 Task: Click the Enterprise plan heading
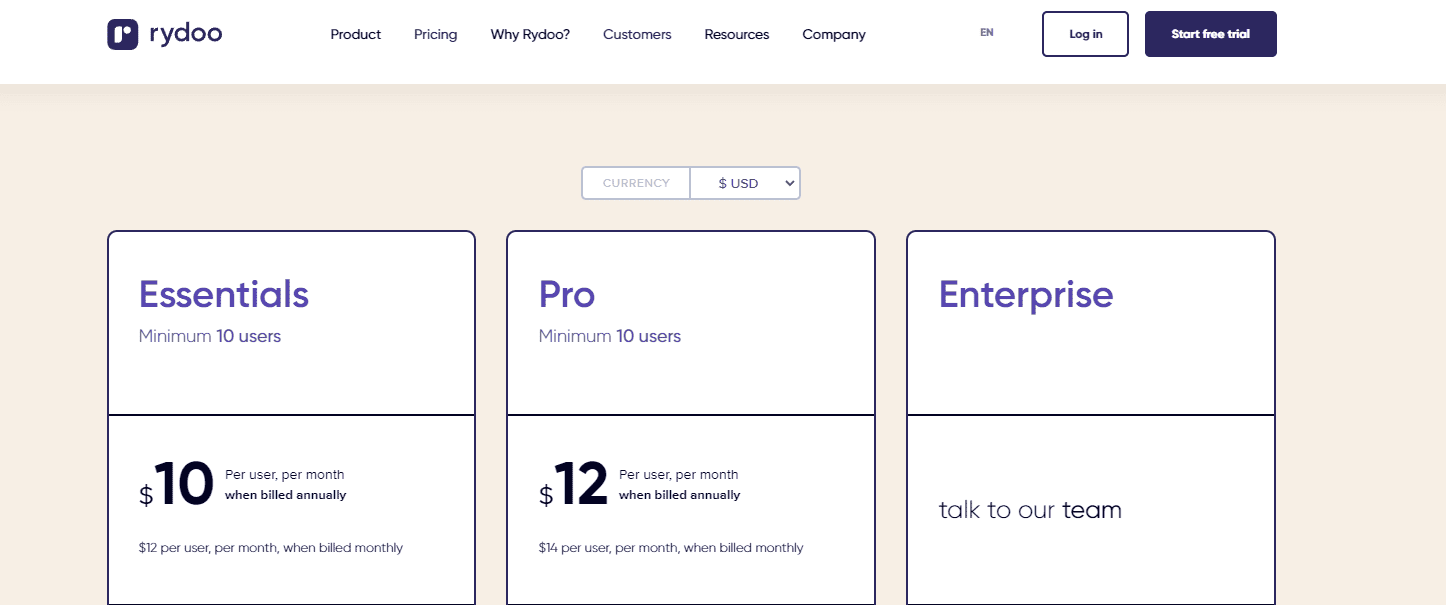[1026, 294]
